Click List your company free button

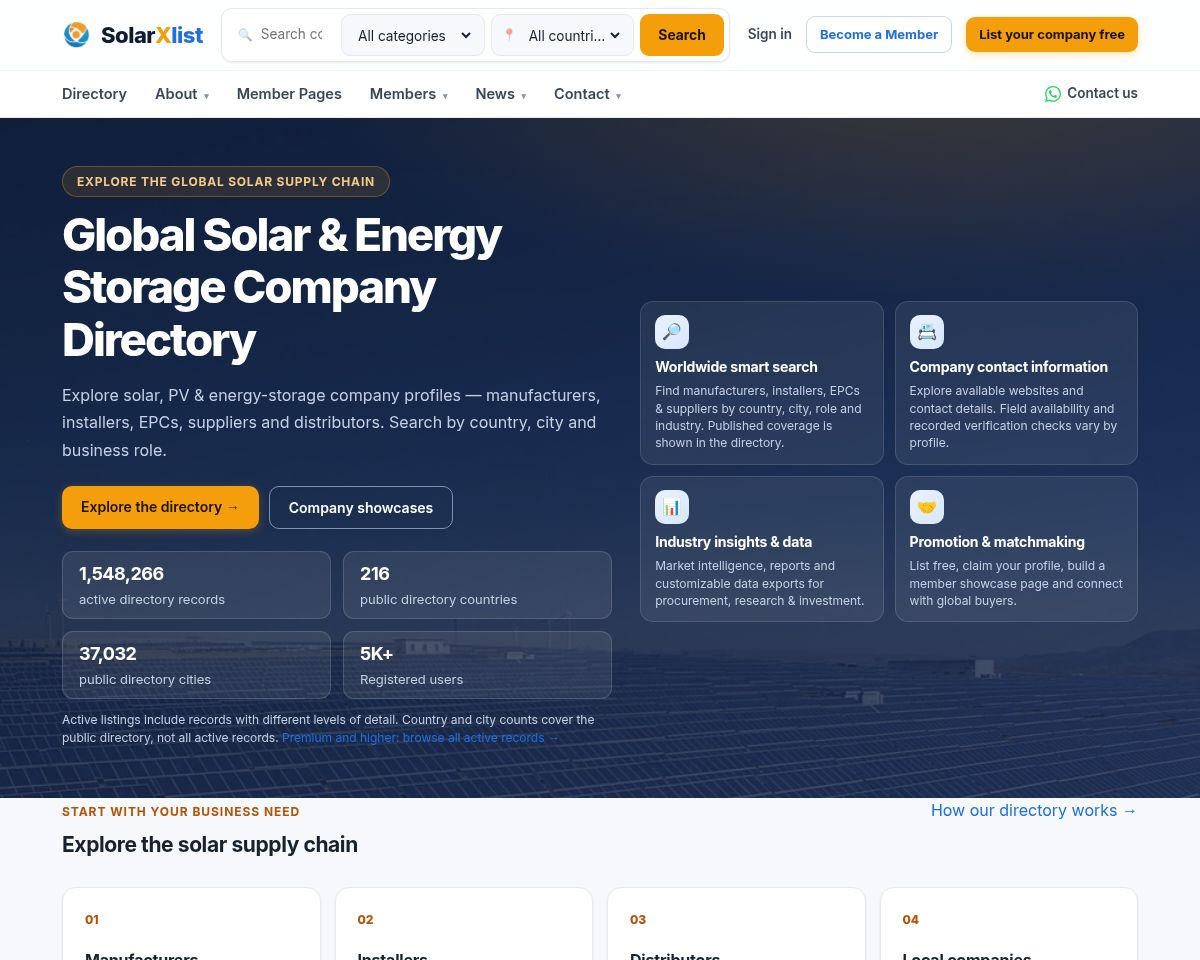click(1052, 34)
